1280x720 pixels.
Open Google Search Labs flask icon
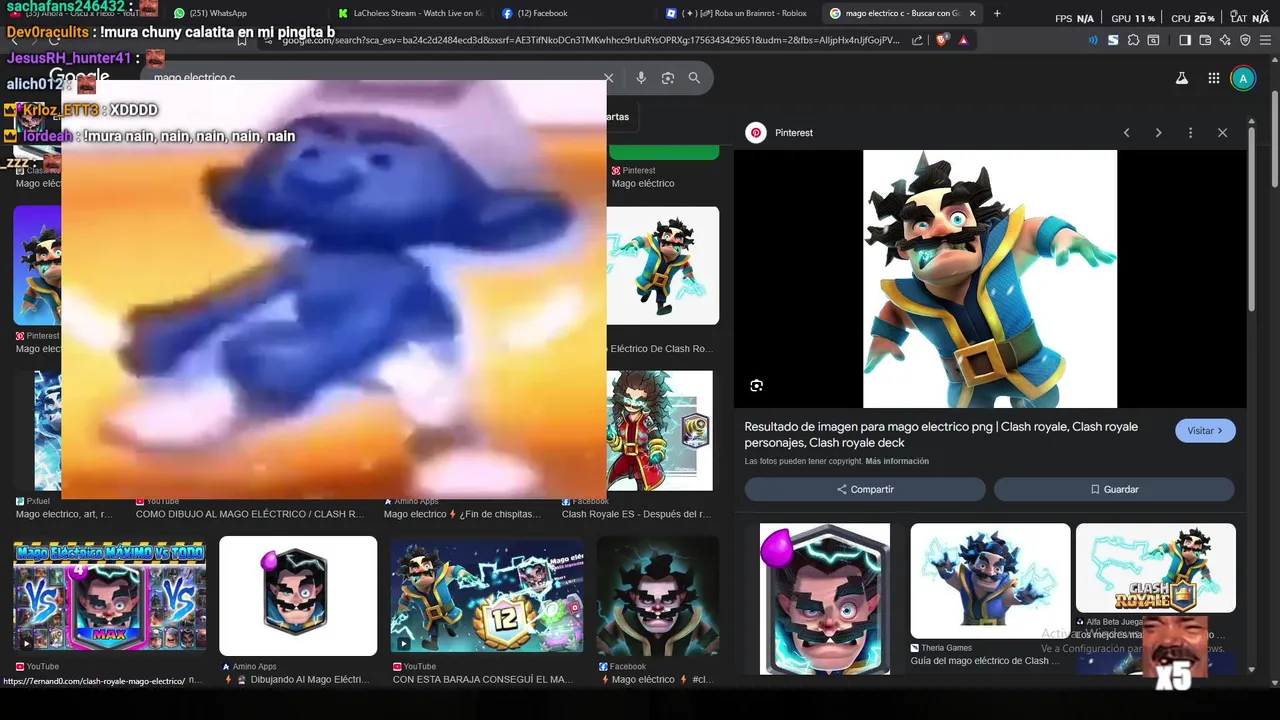click(x=1181, y=78)
